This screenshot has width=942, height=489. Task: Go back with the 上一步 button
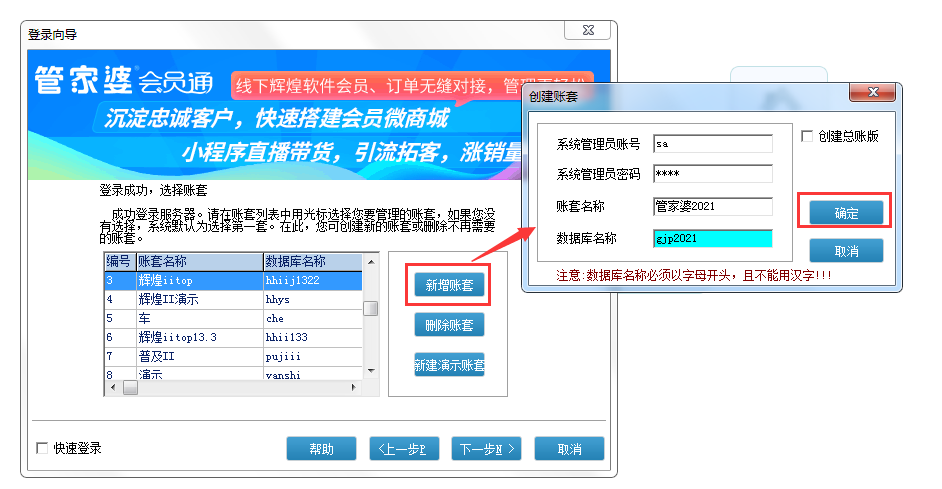coord(404,449)
